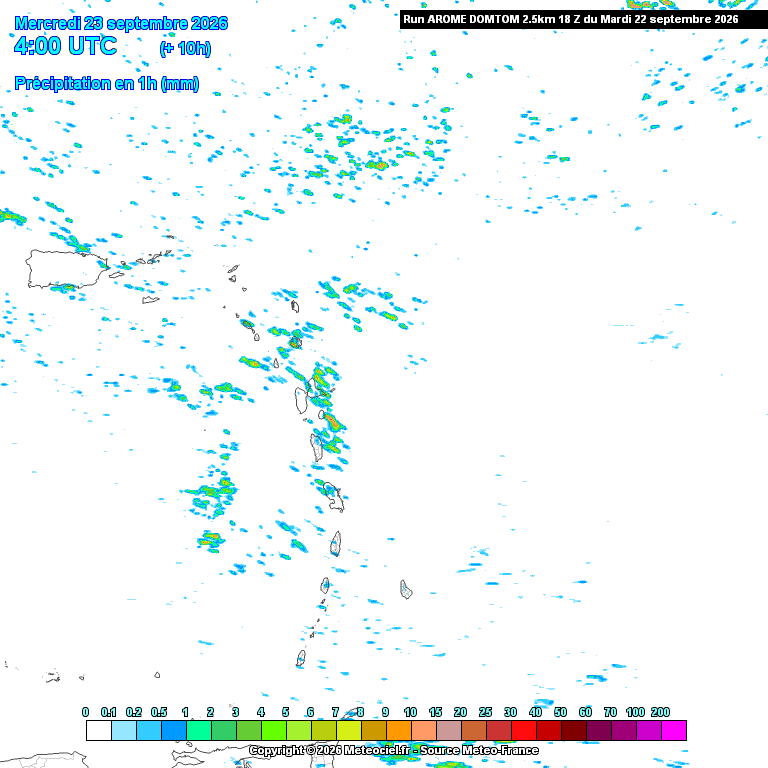
Task: Click the orange 9 mm legend swatch
Action: [x=399, y=730]
